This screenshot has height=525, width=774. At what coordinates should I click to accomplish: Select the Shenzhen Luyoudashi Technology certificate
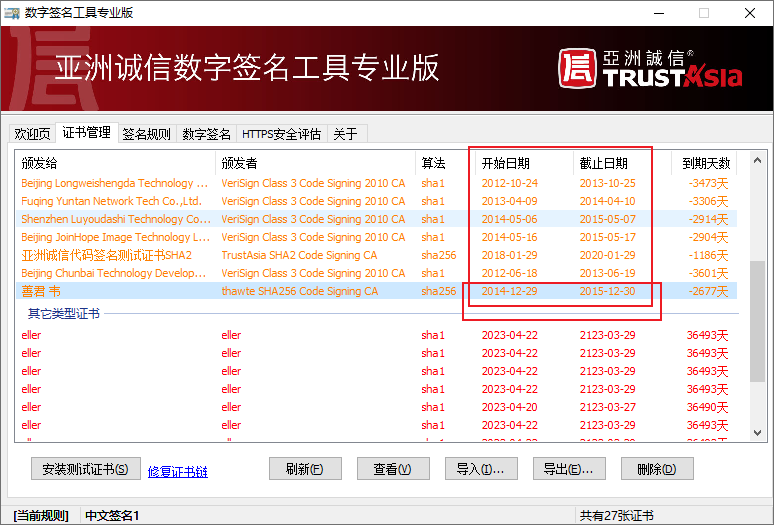coord(376,219)
